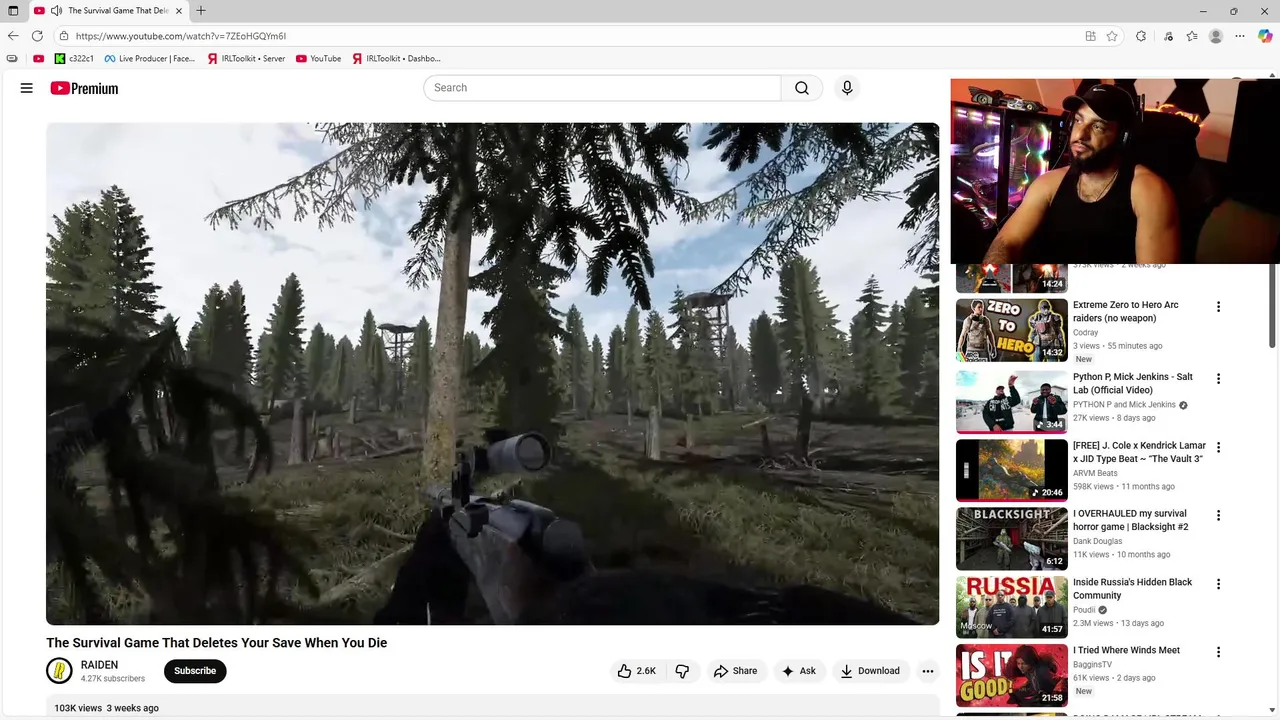
Task: Open tab actions menu icon
Action: coord(13,11)
